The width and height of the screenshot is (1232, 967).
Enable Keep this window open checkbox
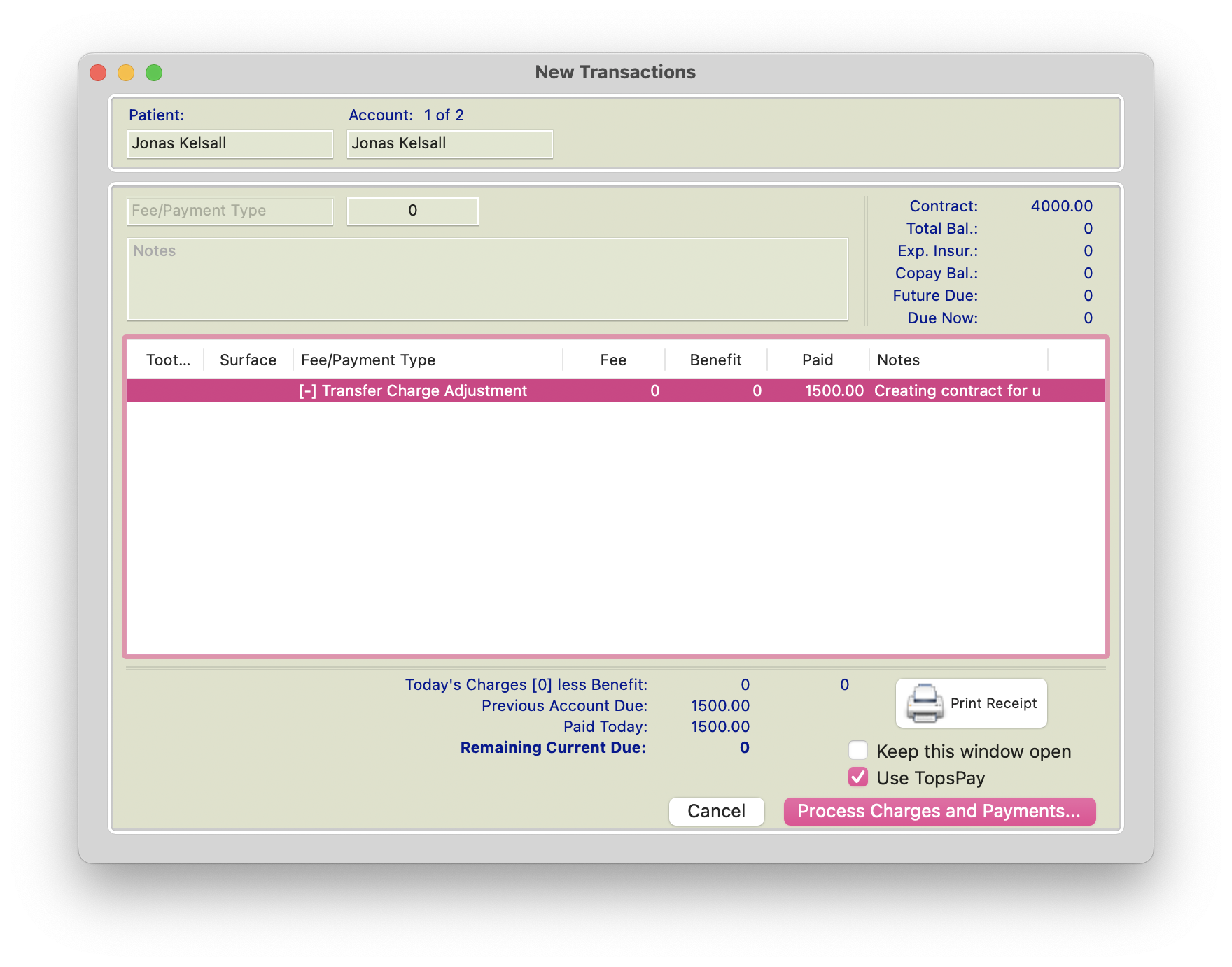(858, 751)
